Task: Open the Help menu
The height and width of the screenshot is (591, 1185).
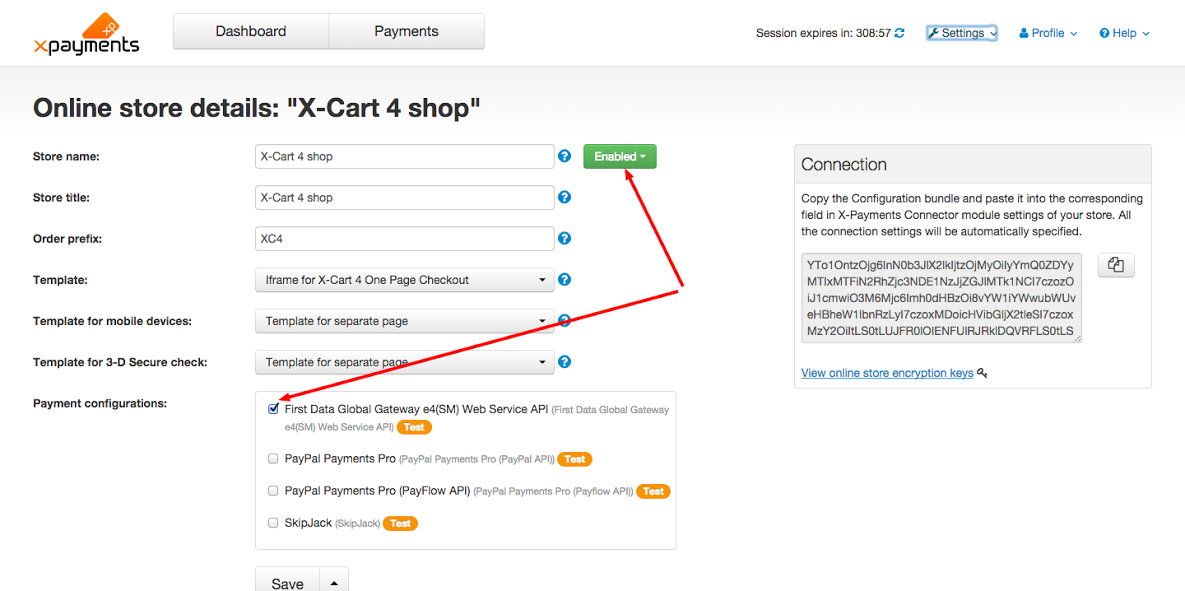Action: pyautogui.click(x=1125, y=33)
